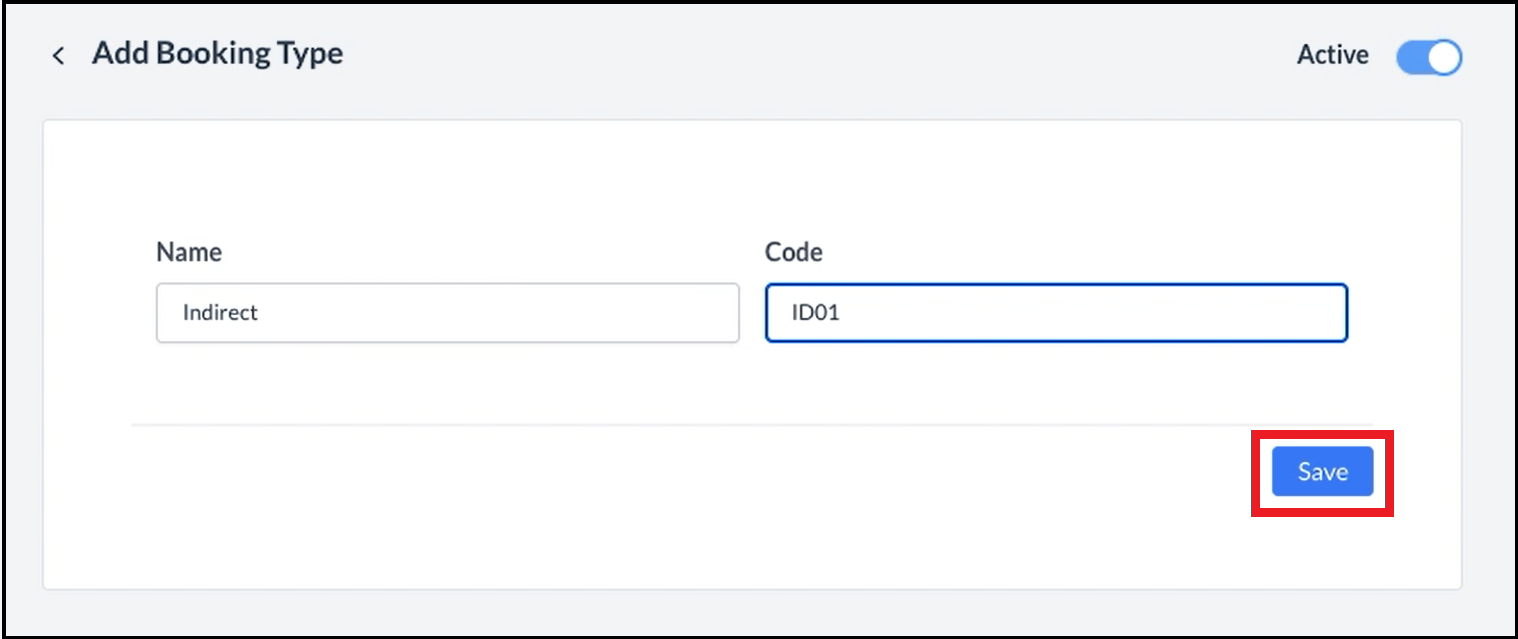The height and width of the screenshot is (639, 1518).
Task: Focus the Name input field
Action: tap(447, 313)
